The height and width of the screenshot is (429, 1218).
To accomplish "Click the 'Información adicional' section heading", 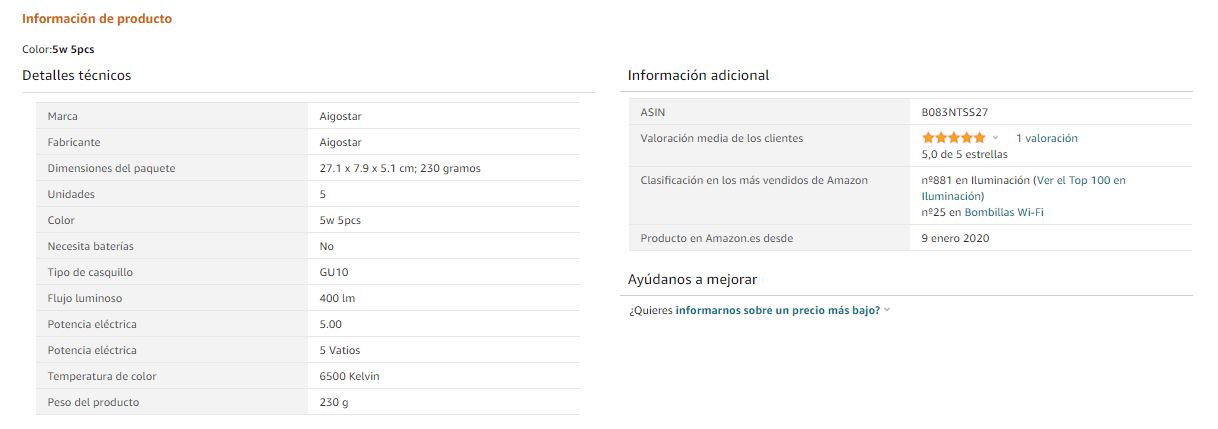I will coord(698,75).
